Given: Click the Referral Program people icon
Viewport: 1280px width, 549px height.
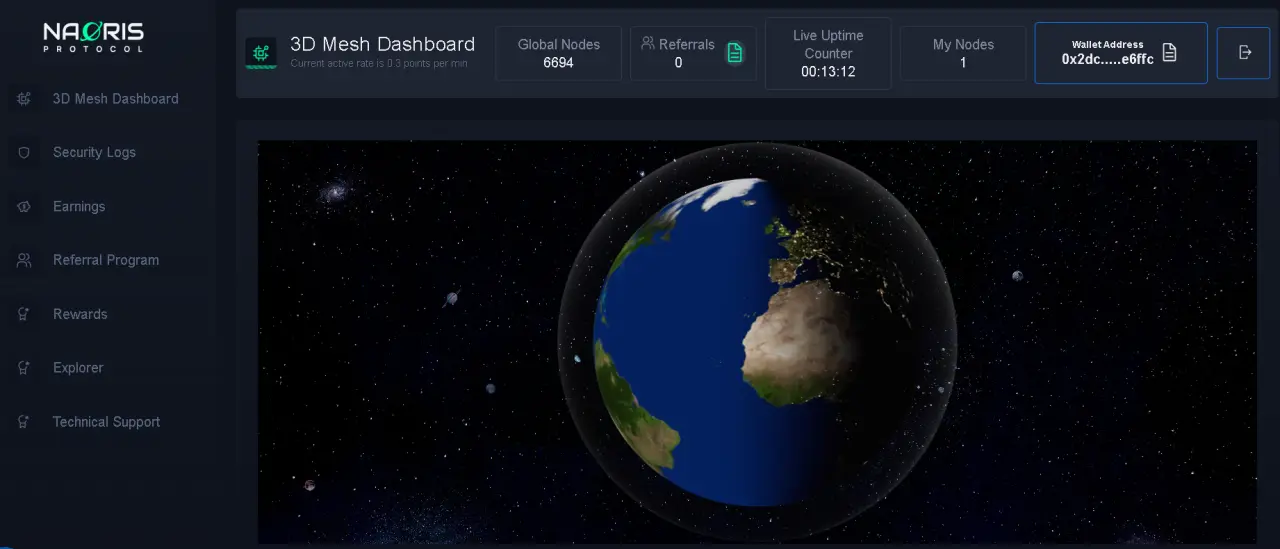Looking at the screenshot, I should click(24, 260).
